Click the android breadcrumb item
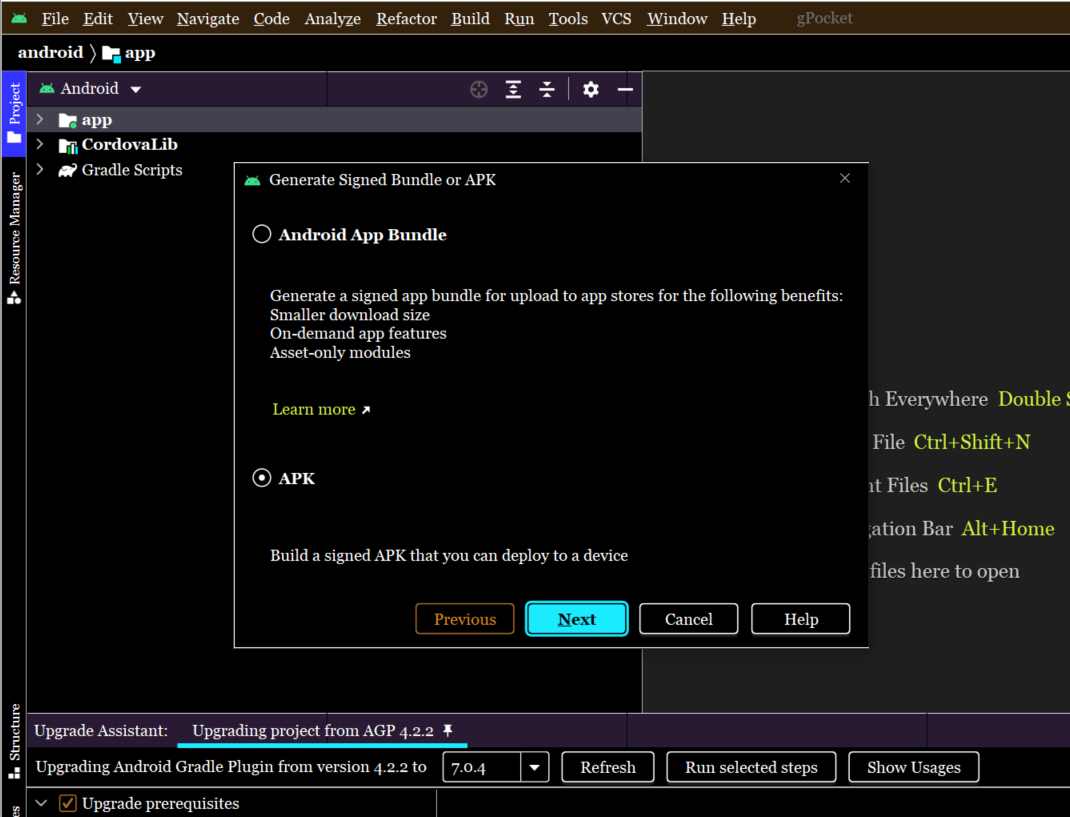This screenshot has width=1070, height=817. click(50, 53)
